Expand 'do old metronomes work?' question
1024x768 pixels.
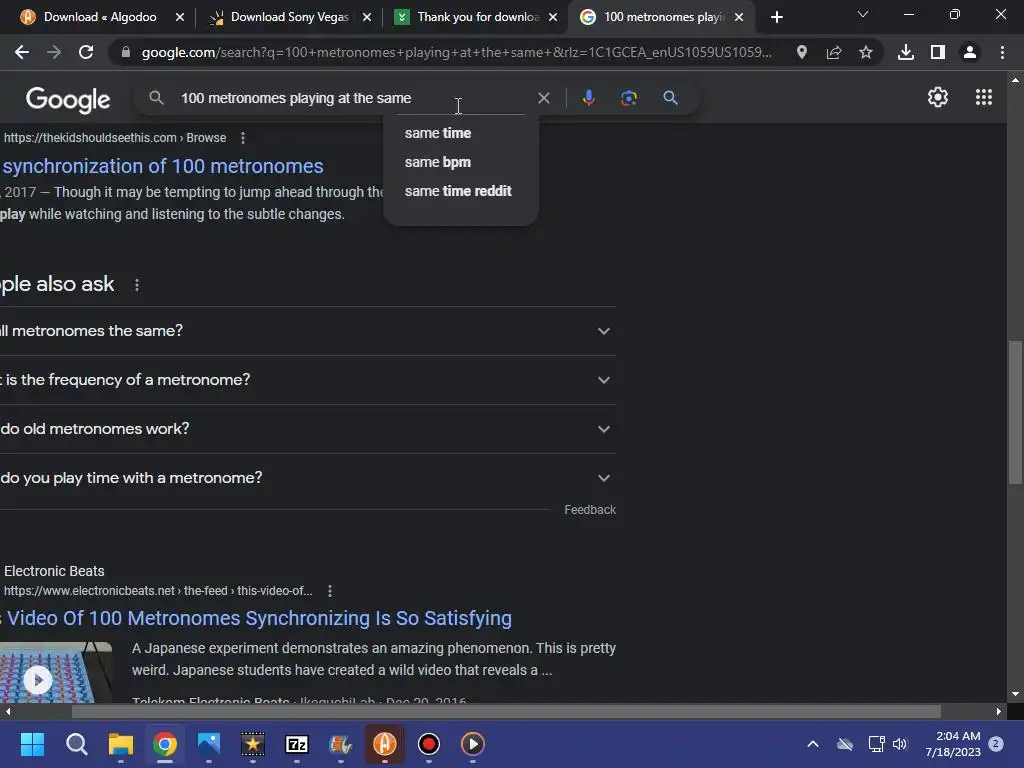[308, 429]
